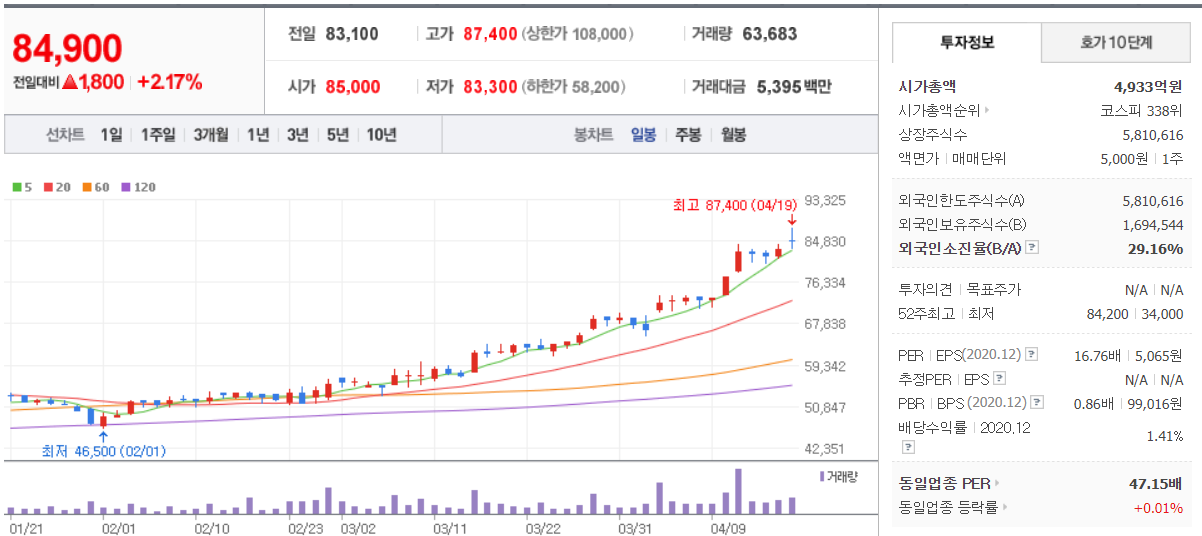Select 일봉 daily candlestick chart
1202x536 pixels.
(x=643, y=135)
